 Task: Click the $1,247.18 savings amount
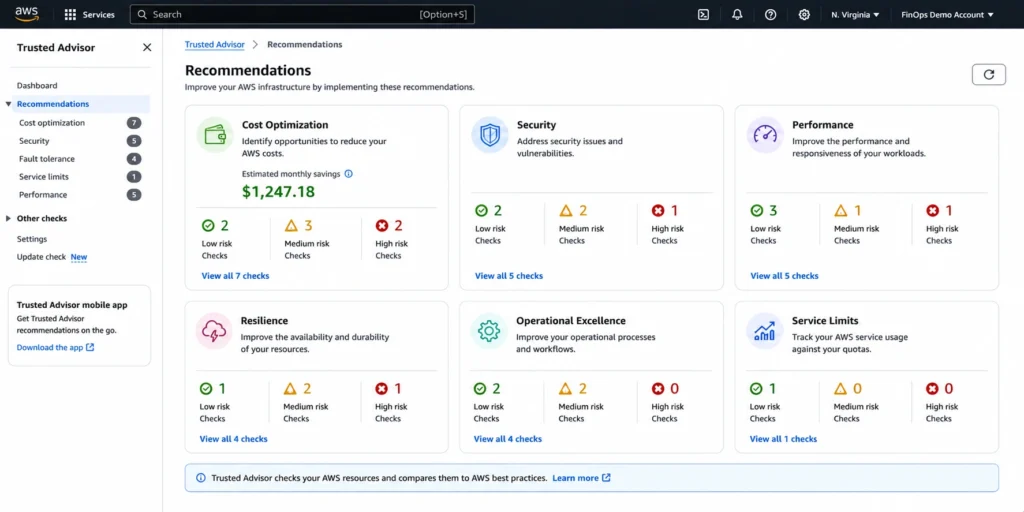click(x=279, y=191)
